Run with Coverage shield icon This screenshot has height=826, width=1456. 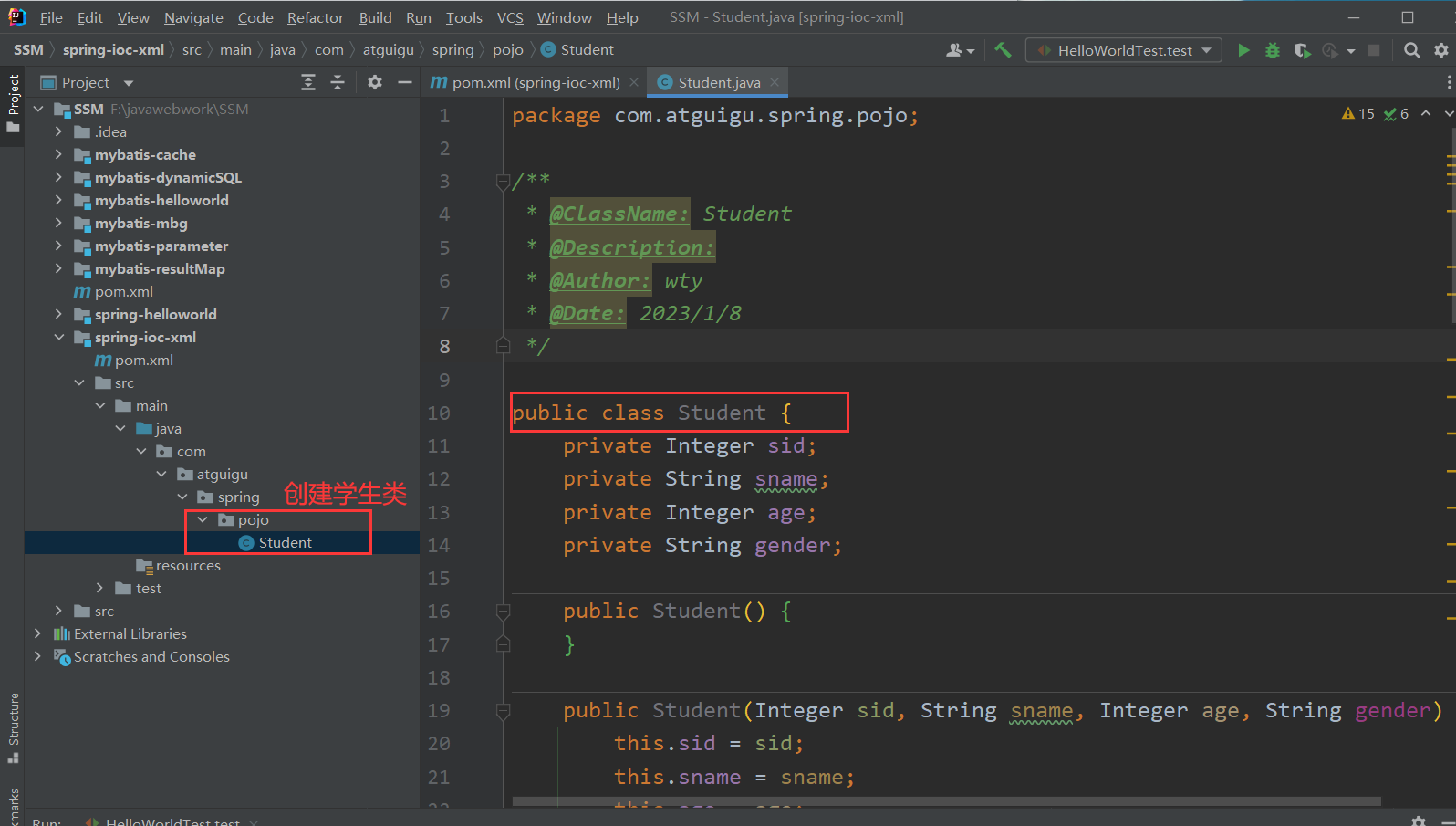click(x=1302, y=50)
